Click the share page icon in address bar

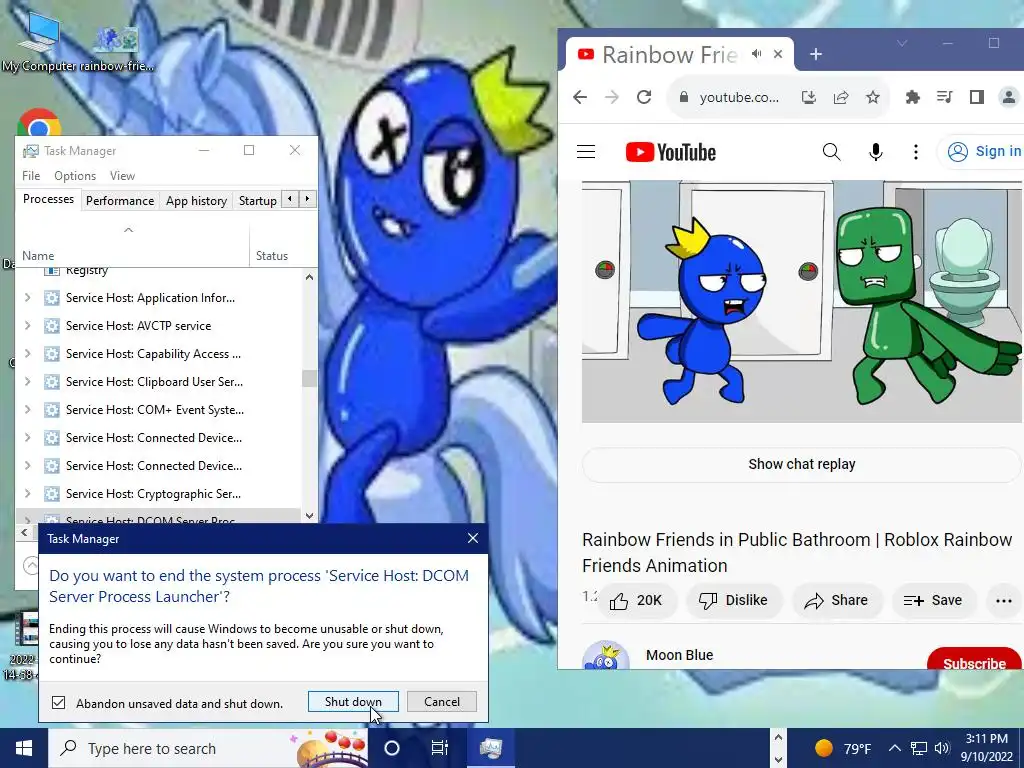click(x=840, y=97)
